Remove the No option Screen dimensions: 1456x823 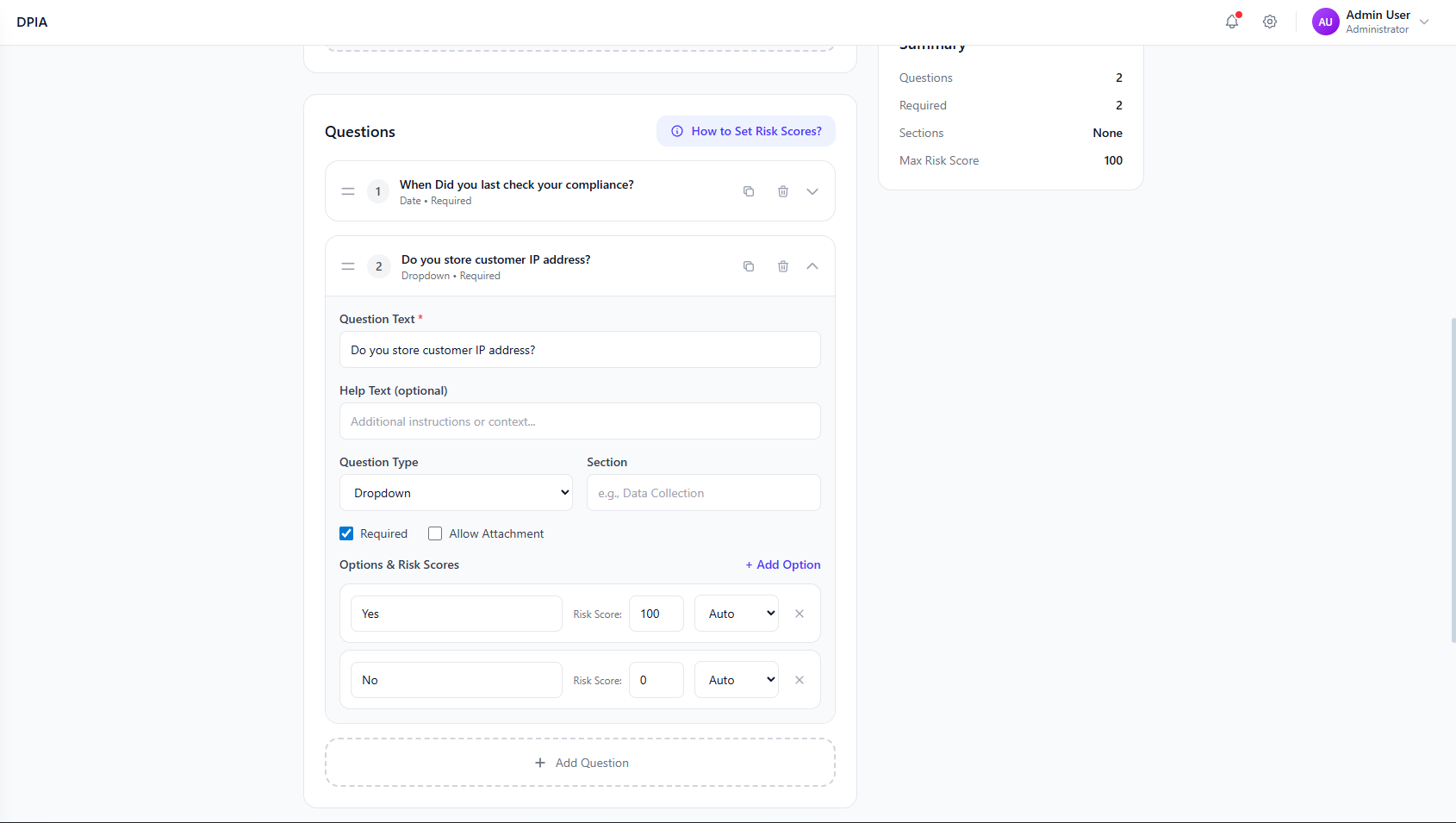click(x=800, y=680)
